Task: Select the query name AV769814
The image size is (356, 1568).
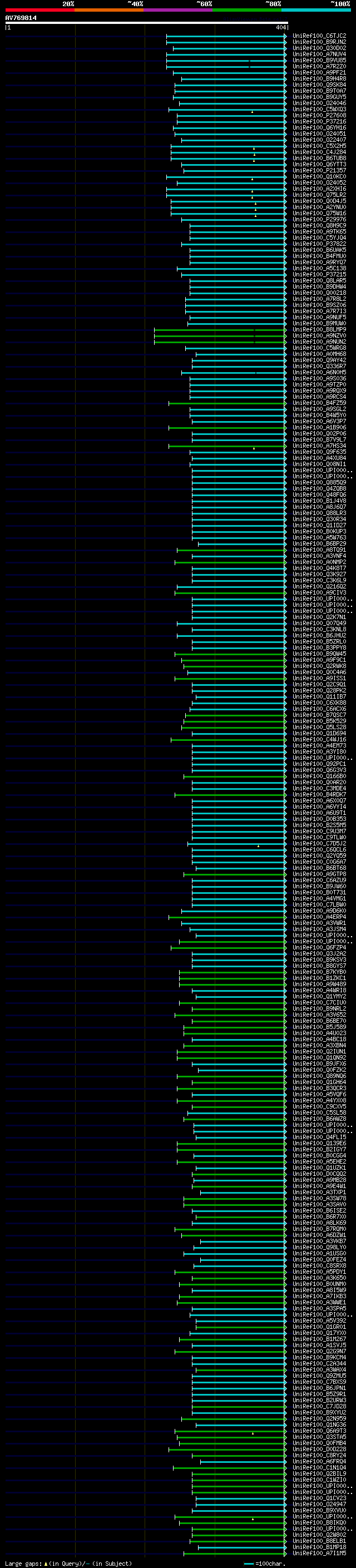Action: pyautogui.click(x=21, y=18)
